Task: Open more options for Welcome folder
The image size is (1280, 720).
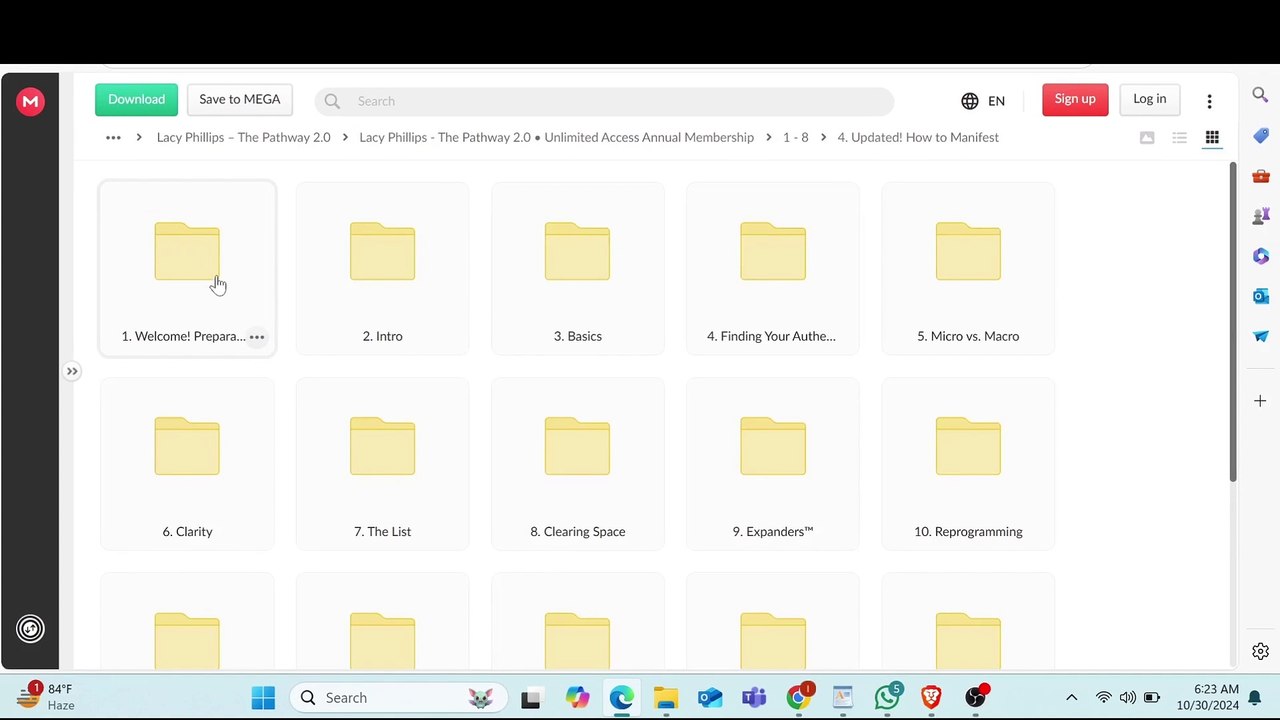Action: pos(257,337)
